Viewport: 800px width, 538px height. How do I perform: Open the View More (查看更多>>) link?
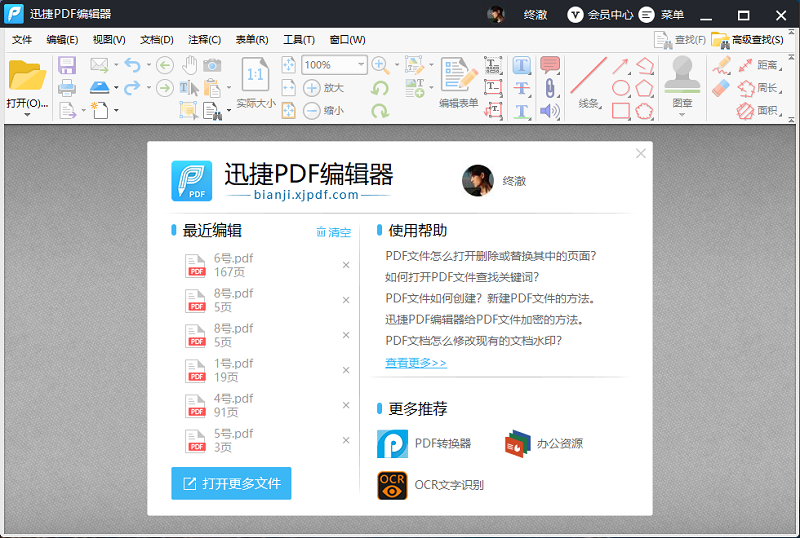pos(416,363)
